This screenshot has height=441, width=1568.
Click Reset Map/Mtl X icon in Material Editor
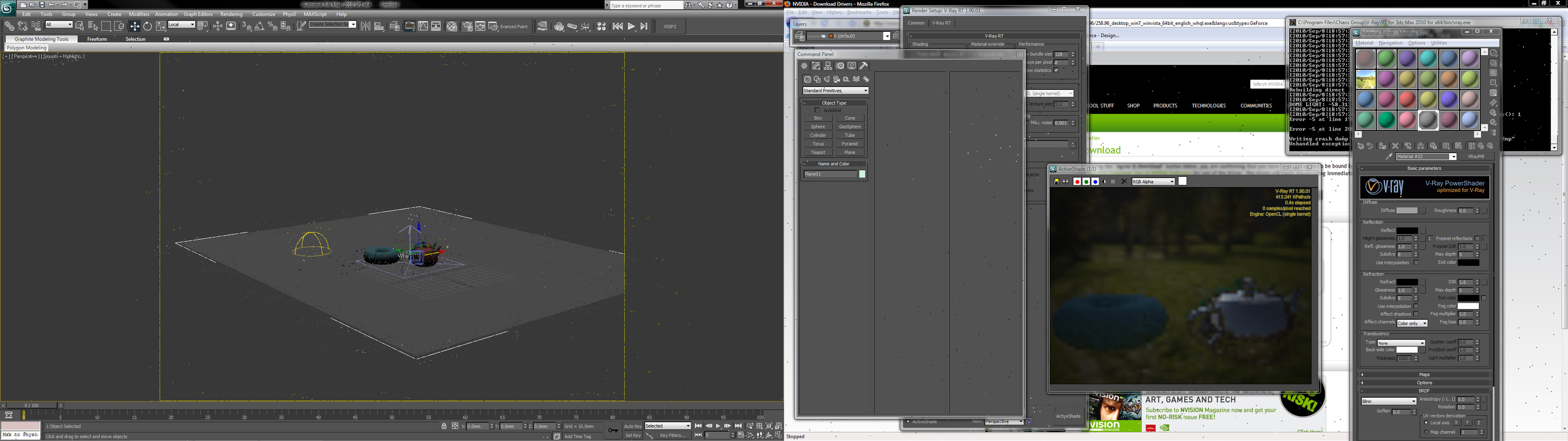(1395, 146)
